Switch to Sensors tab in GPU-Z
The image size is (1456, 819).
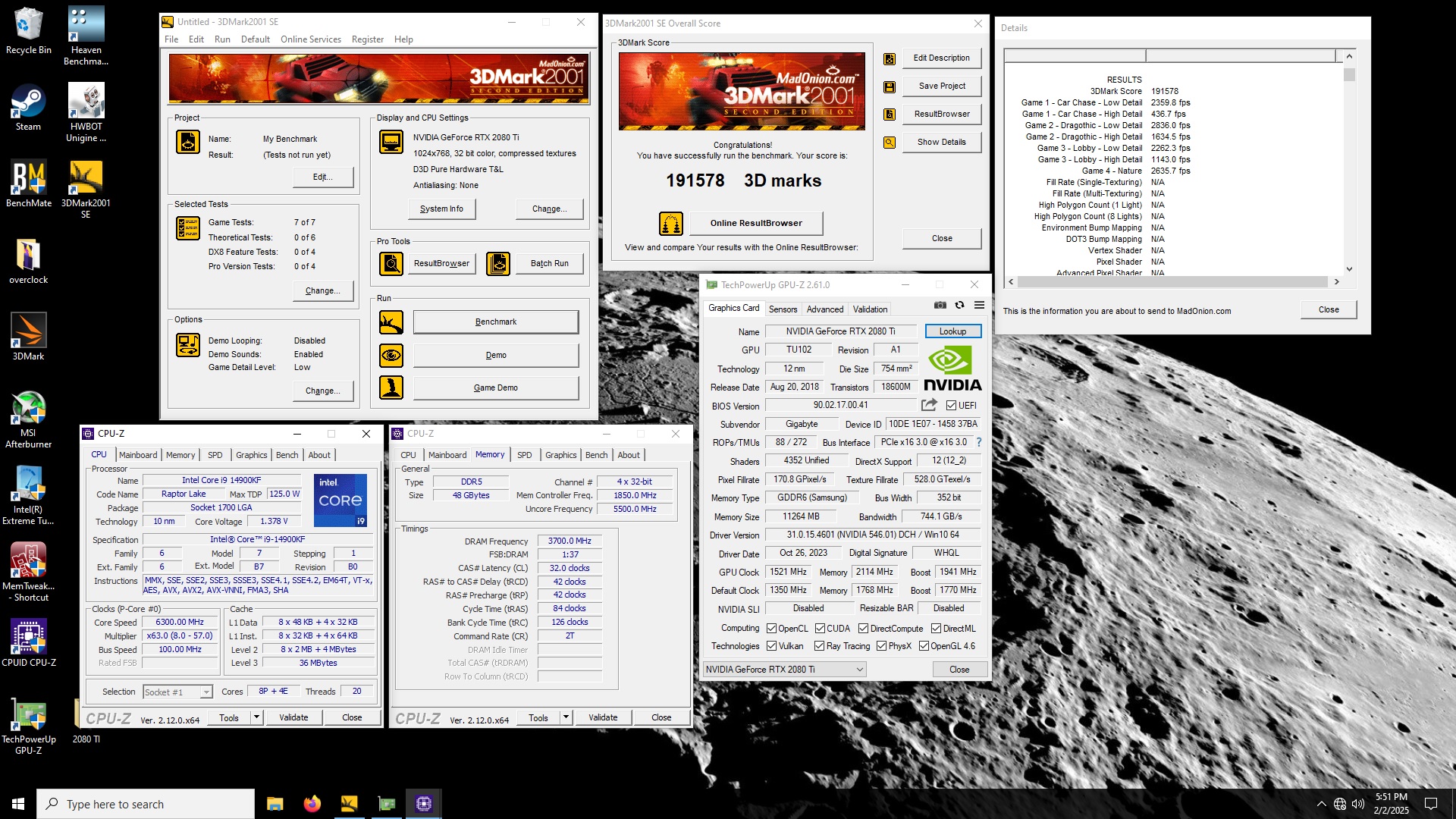[783, 309]
